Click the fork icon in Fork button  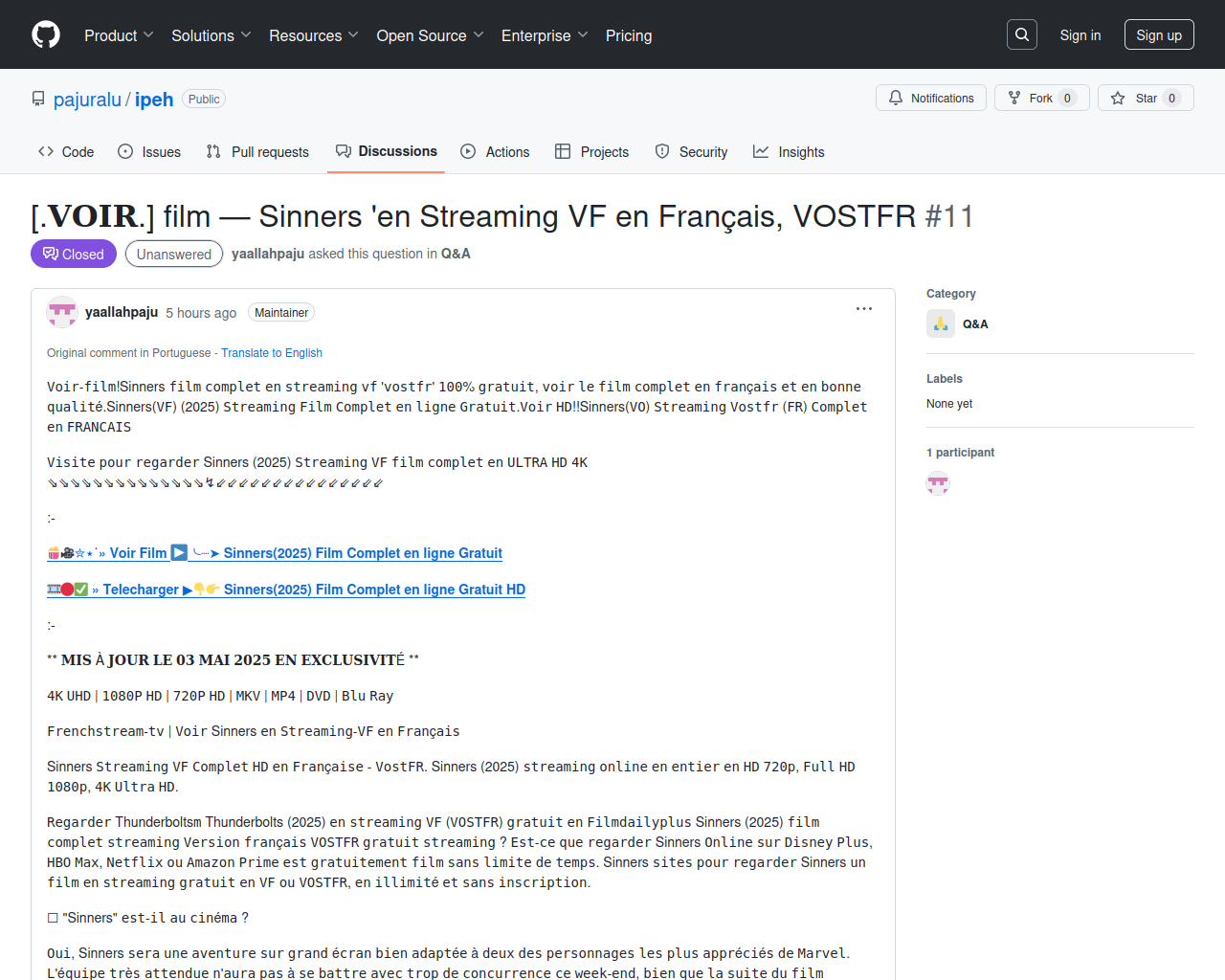pyautogui.click(x=1014, y=98)
